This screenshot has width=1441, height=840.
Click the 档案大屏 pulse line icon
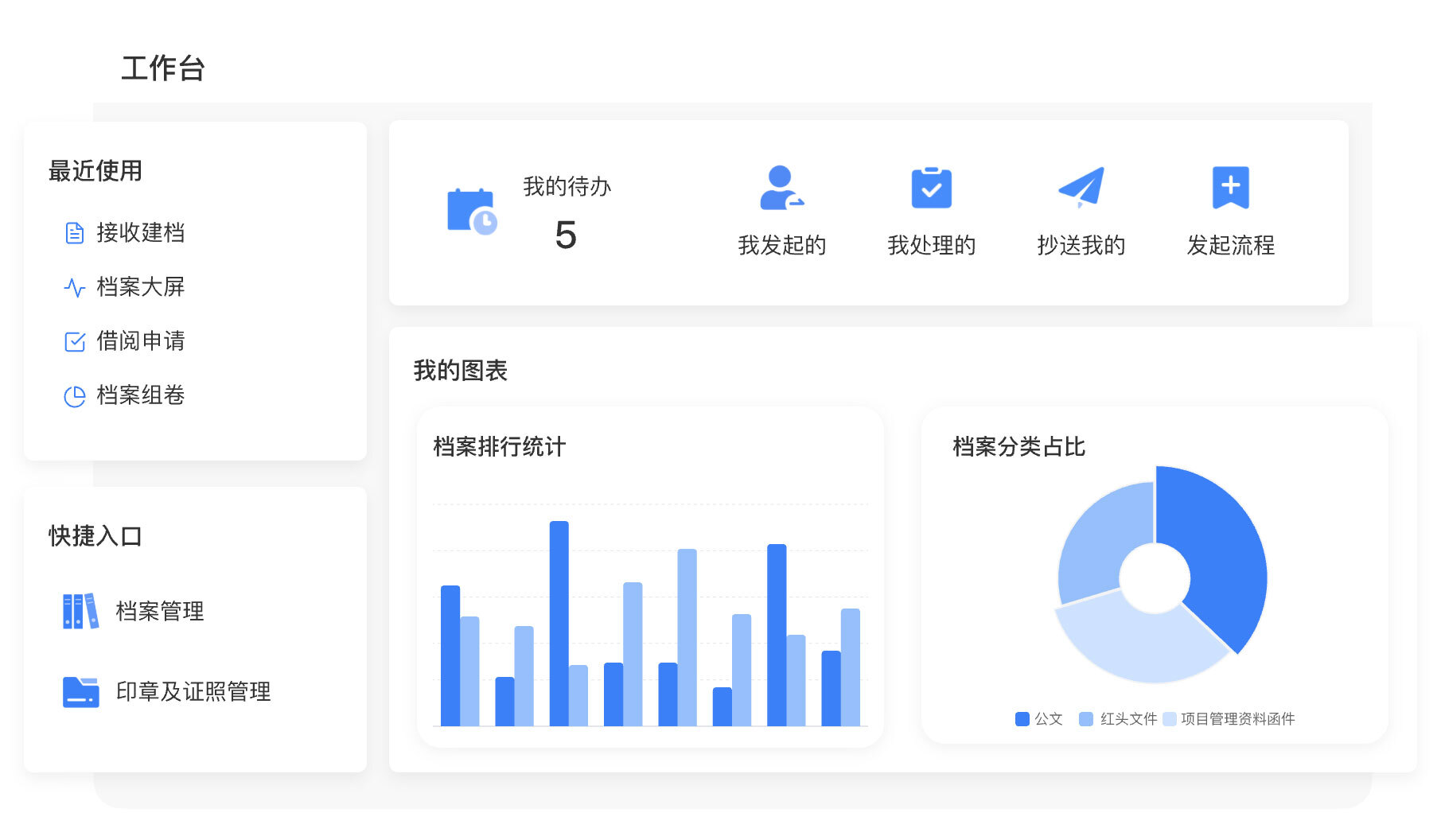[74, 287]
